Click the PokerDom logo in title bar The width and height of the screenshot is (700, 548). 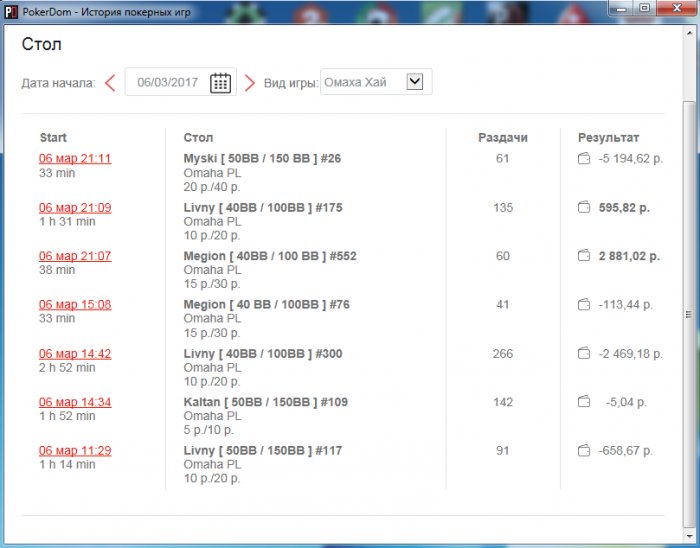(x=10, y=12)
